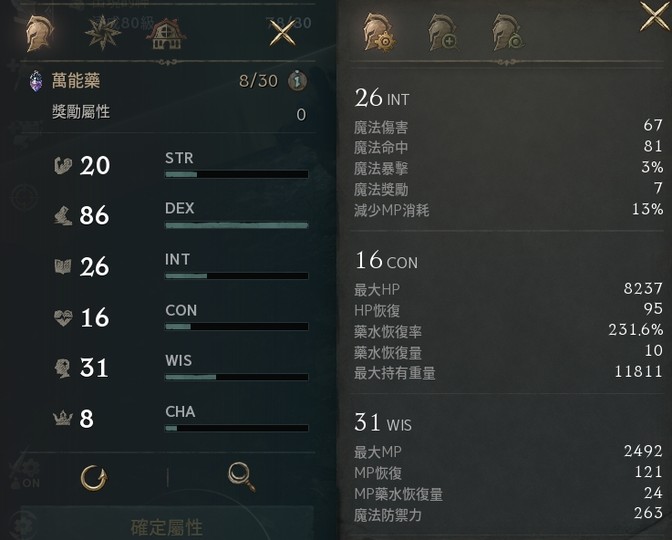The width and height of the screenshot is (672, 540).
Task: Click the DEX boot icon
Action: 63,216
